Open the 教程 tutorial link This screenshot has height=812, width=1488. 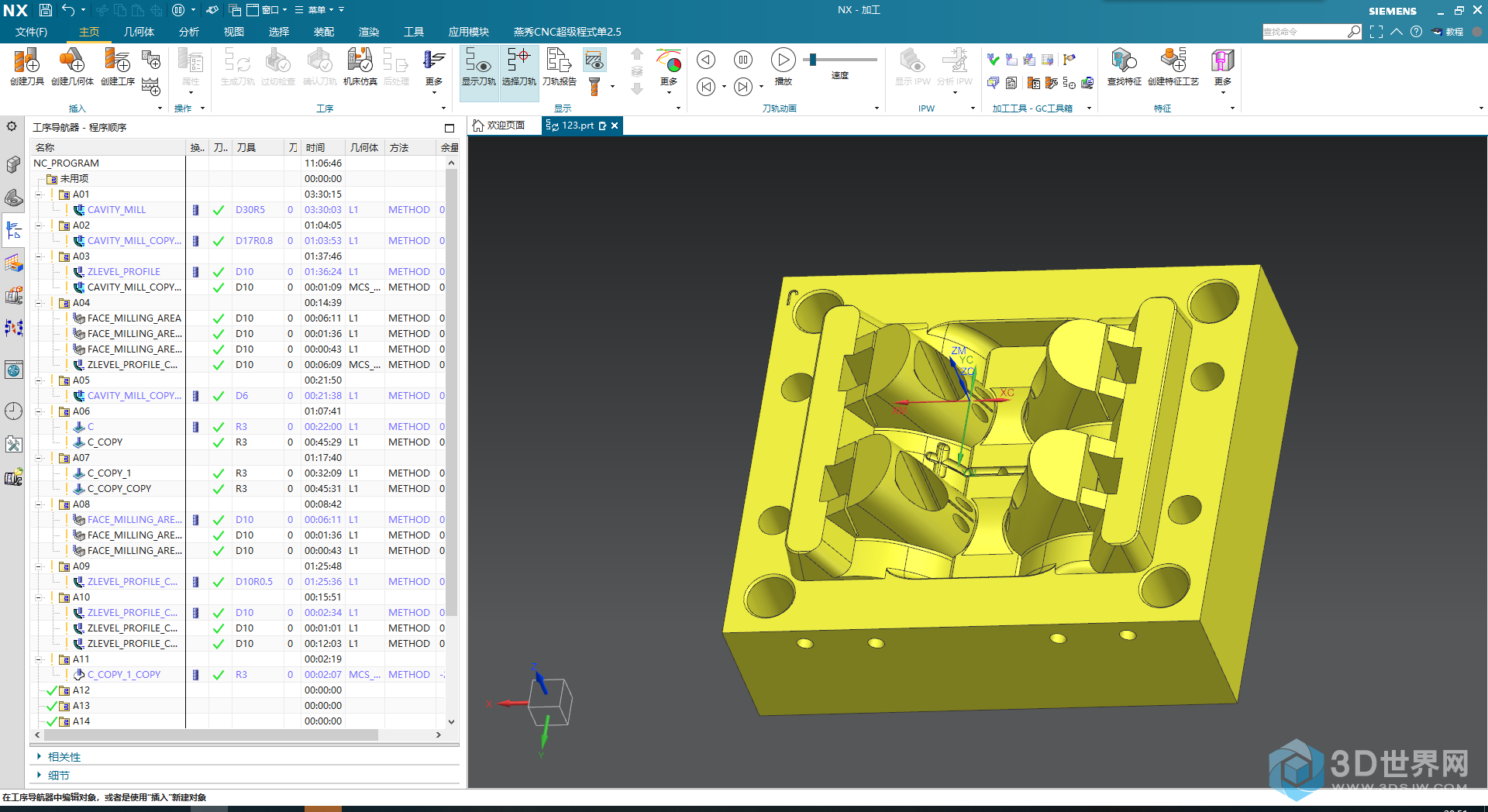click(1448, 32)
